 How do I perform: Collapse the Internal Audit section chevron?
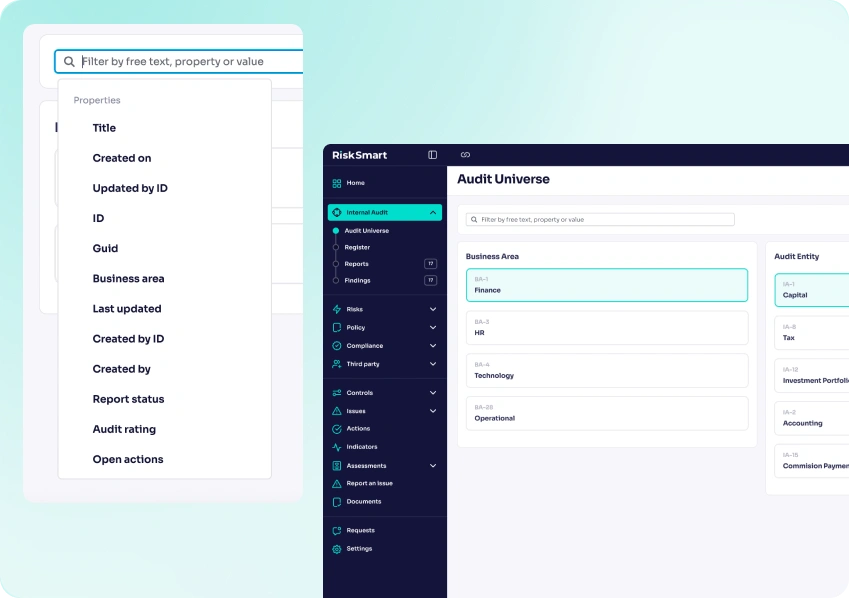[432, 213]
